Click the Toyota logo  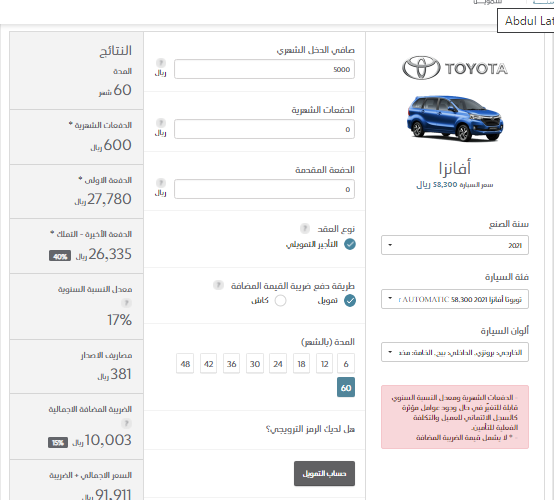(x=455, y=68)
